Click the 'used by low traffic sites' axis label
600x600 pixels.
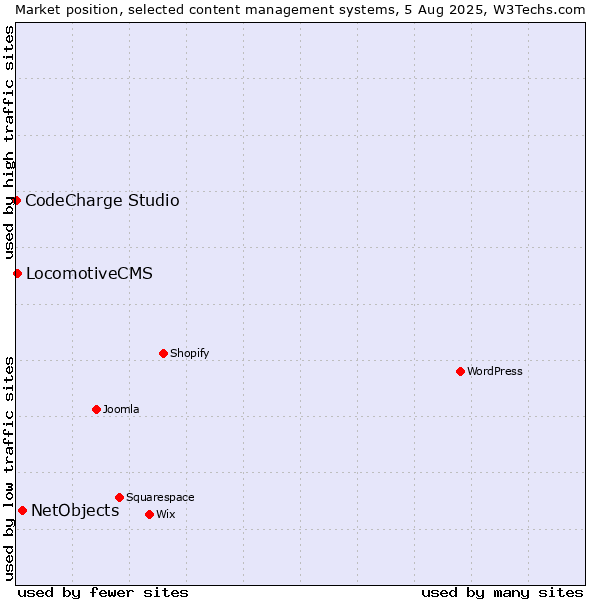(8, 470)
